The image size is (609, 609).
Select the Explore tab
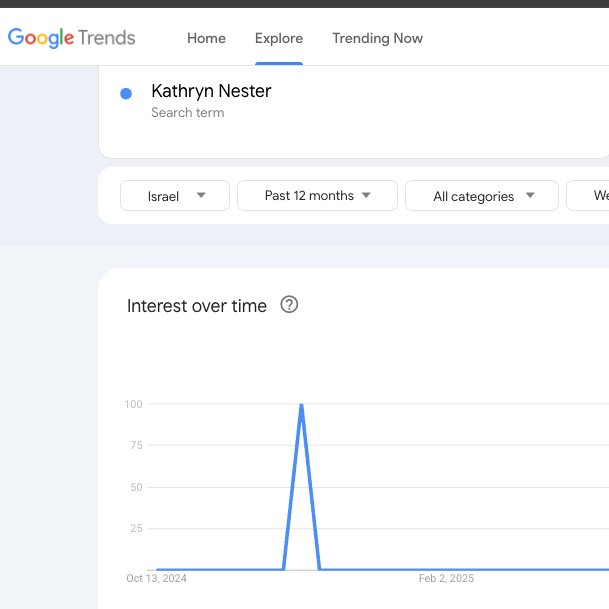(279, 38)
